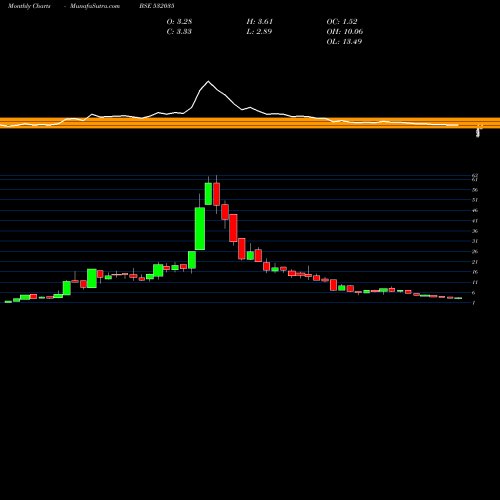Select the low value 'L: 2.89'
500x500 pixels.
pos(259,32)
